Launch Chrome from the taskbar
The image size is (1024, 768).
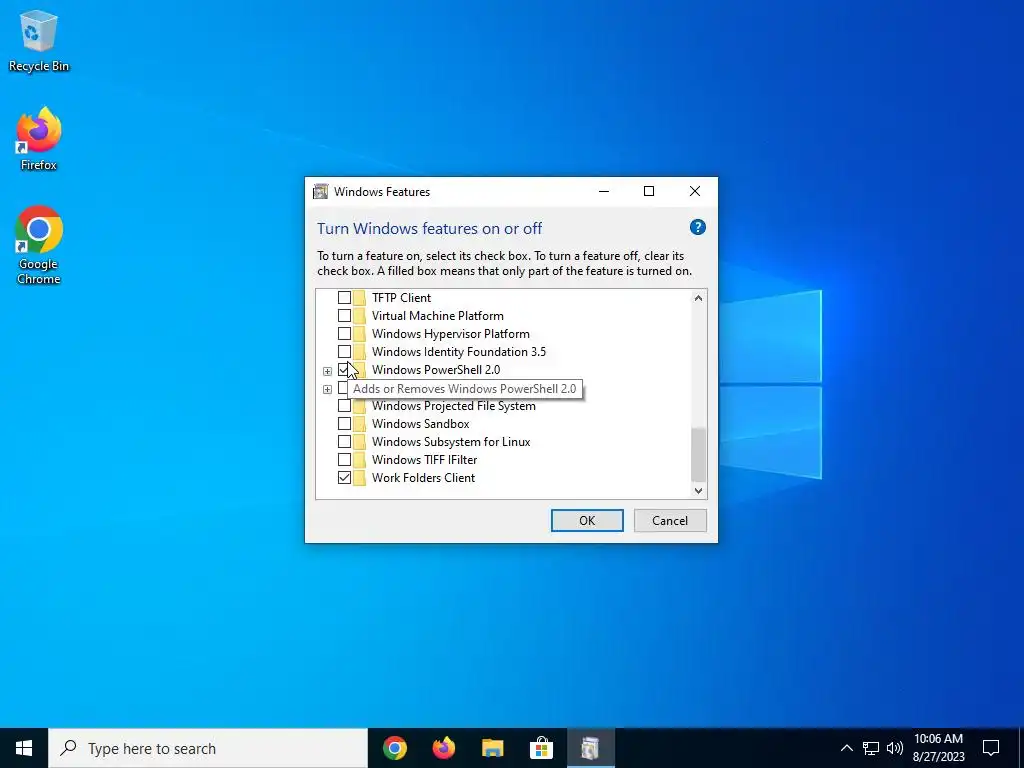(394, 748)
